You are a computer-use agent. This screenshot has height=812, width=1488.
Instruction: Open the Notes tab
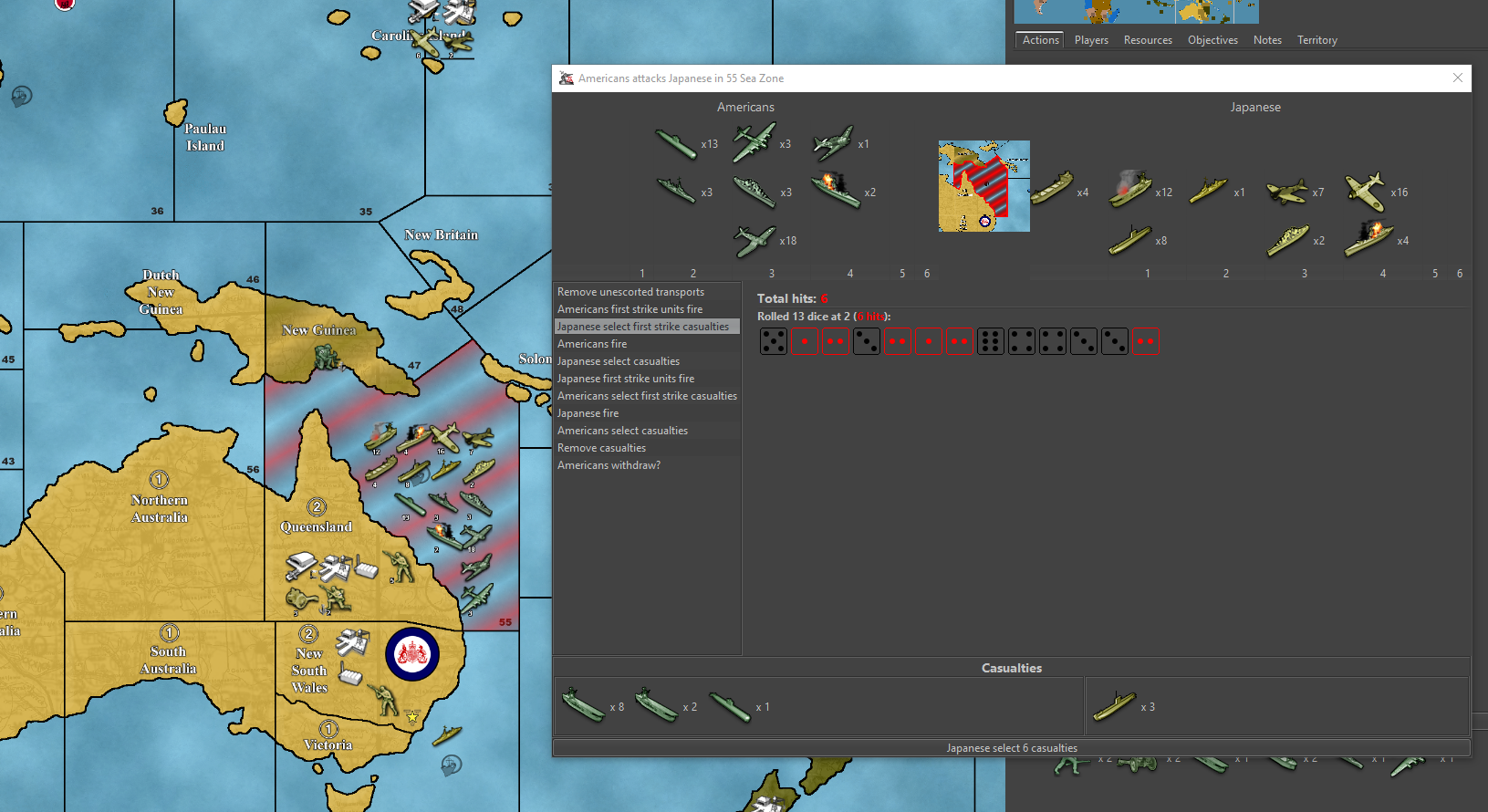coord(1267,40)
